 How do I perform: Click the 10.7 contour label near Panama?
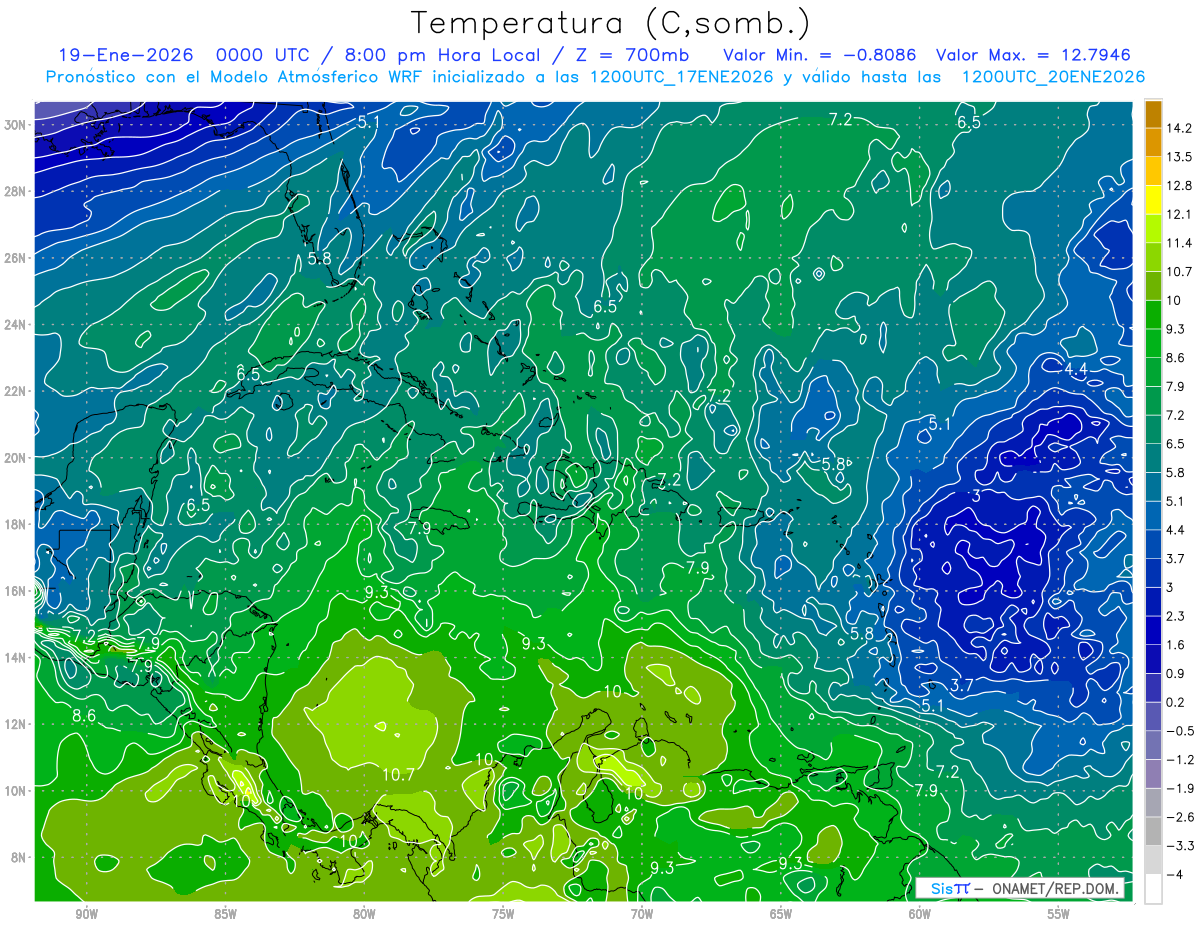pyautogui.click(x=398, y=774)
